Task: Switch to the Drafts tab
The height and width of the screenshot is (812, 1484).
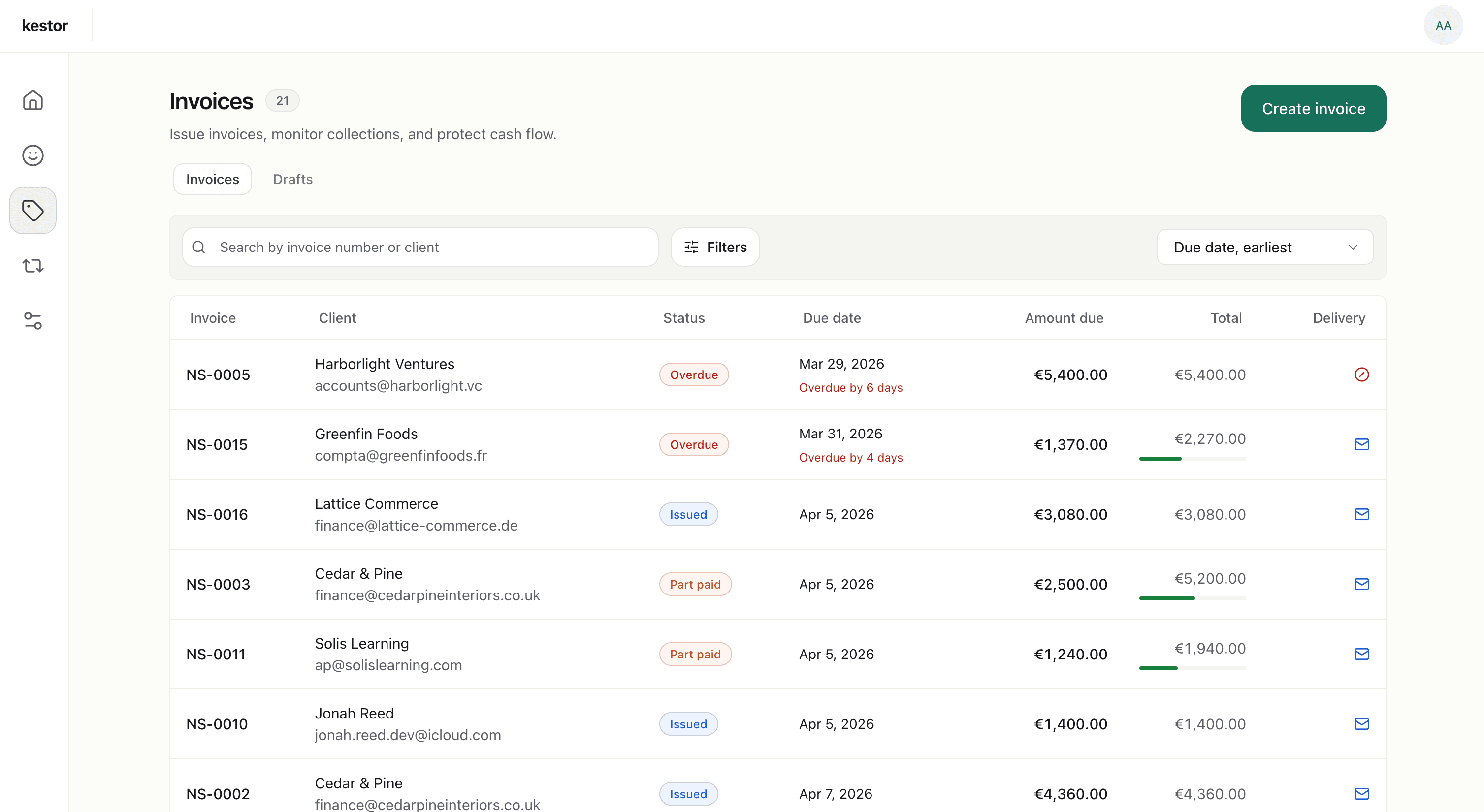Action: (x=292, y=179)
